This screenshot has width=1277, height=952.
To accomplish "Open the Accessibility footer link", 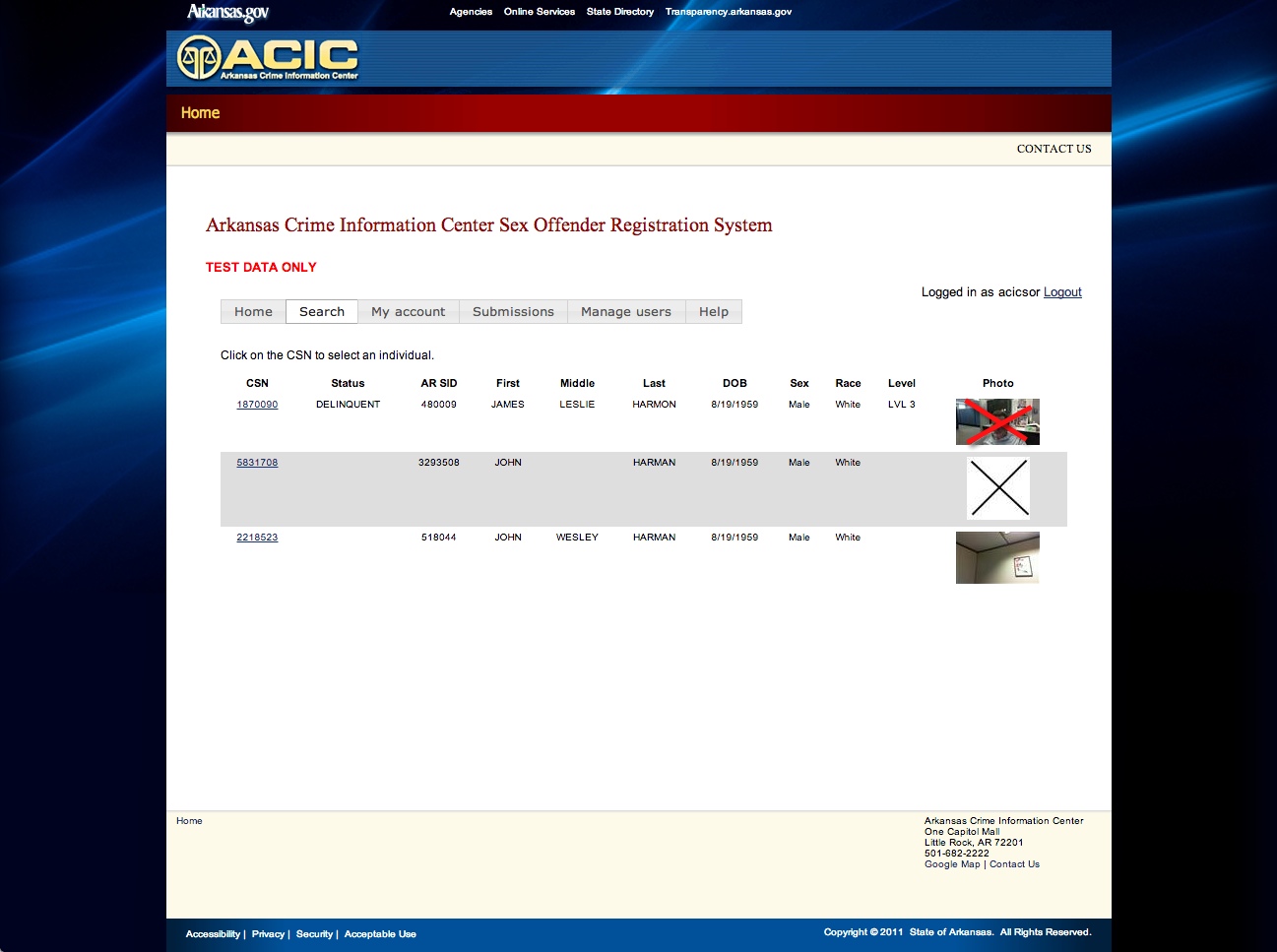I will pos(213,934).
